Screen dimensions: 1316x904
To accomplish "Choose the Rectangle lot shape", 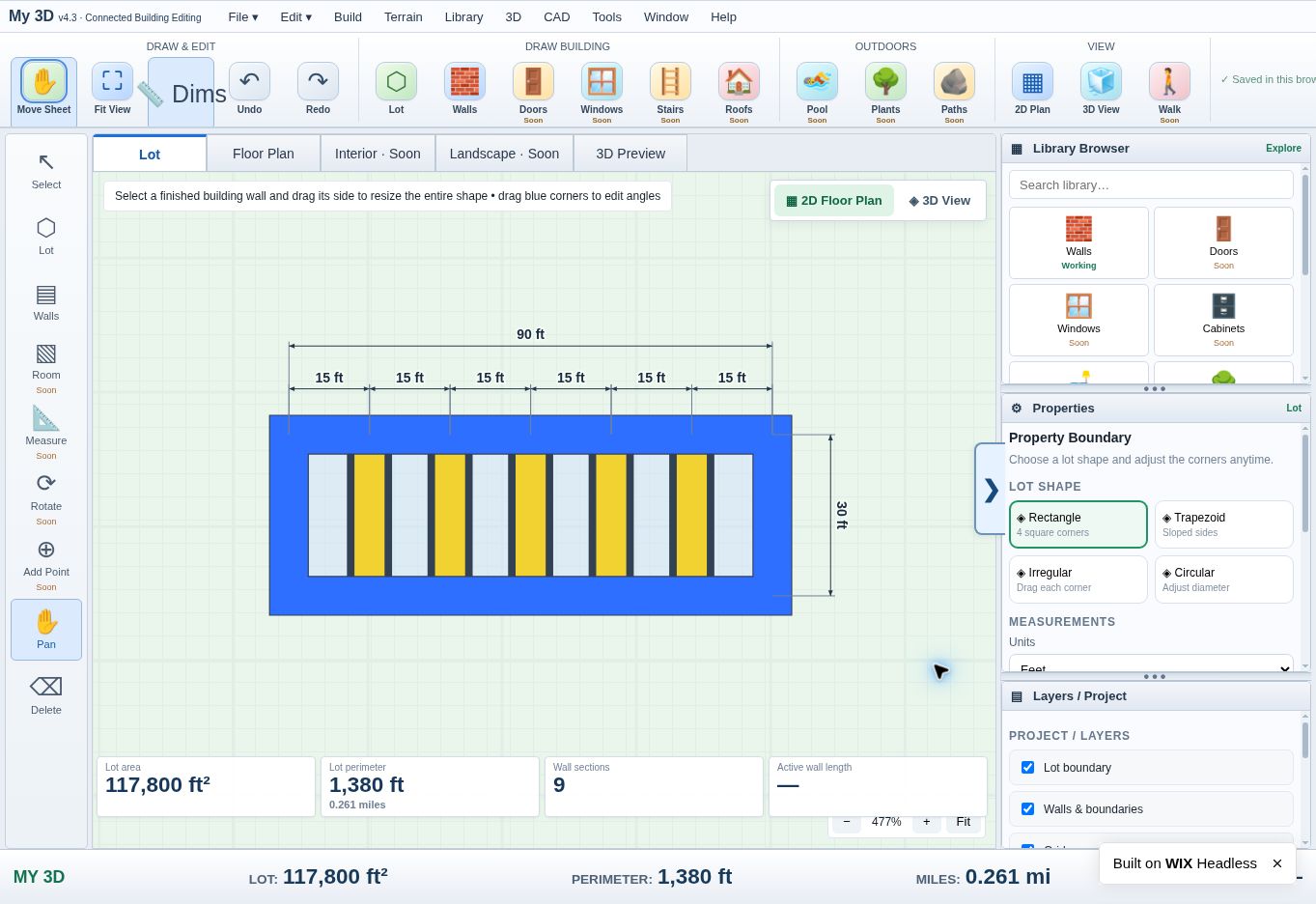I will [x=1078, y=524].
